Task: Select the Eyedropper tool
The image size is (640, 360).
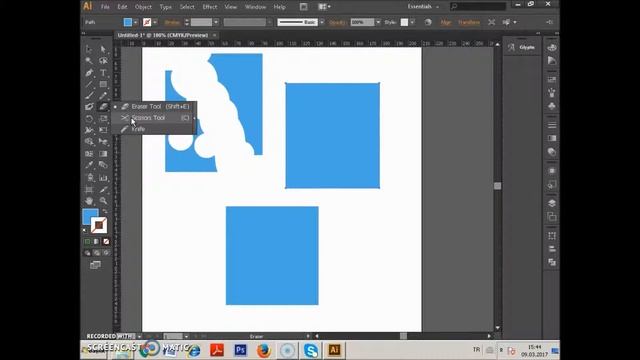Action: click(89, 165)
